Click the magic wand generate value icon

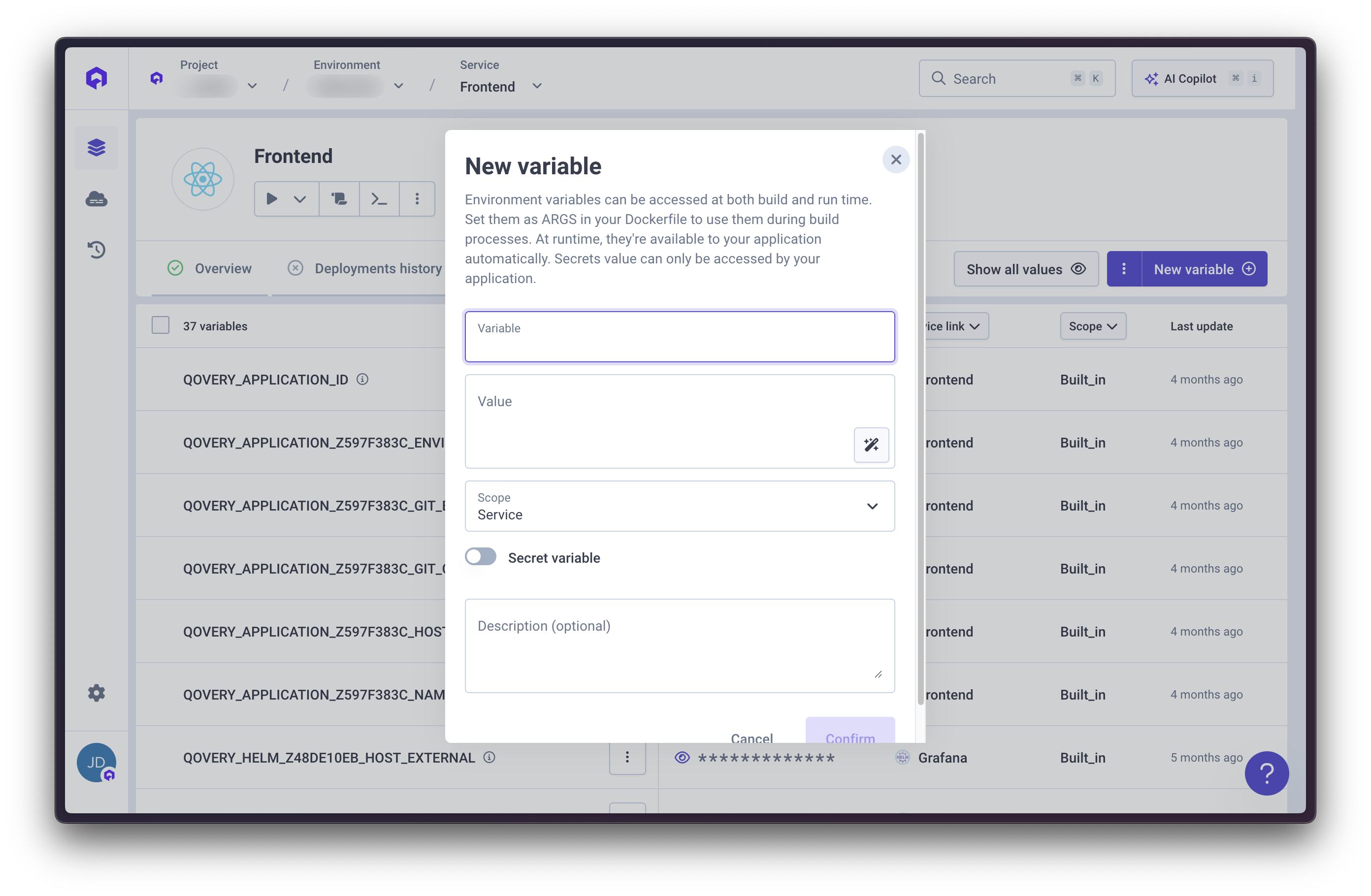coord(871,445)
